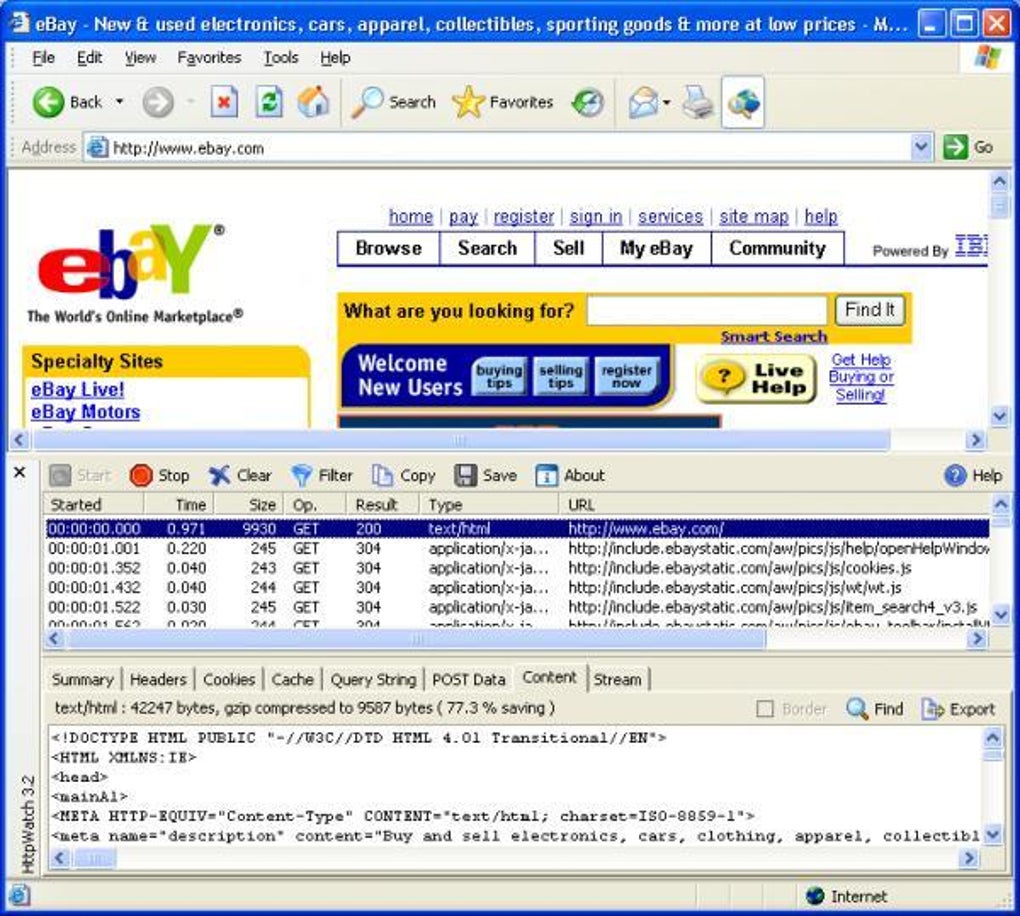
Task: Click the My eBay navigation button
Action: click(656, 249)
